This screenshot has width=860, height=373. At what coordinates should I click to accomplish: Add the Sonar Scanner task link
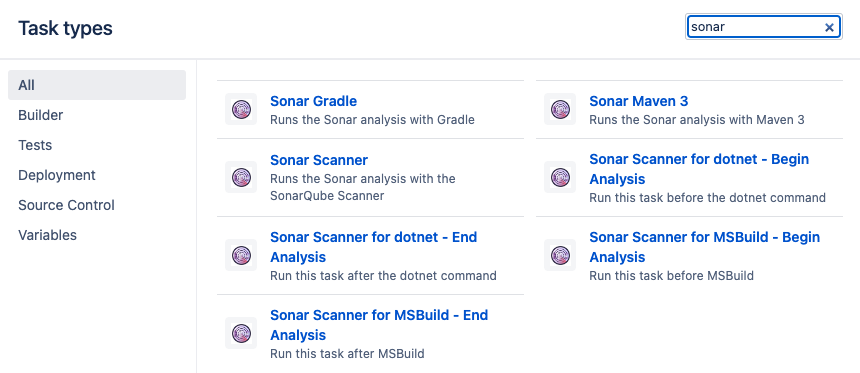[x=319, y=160]
